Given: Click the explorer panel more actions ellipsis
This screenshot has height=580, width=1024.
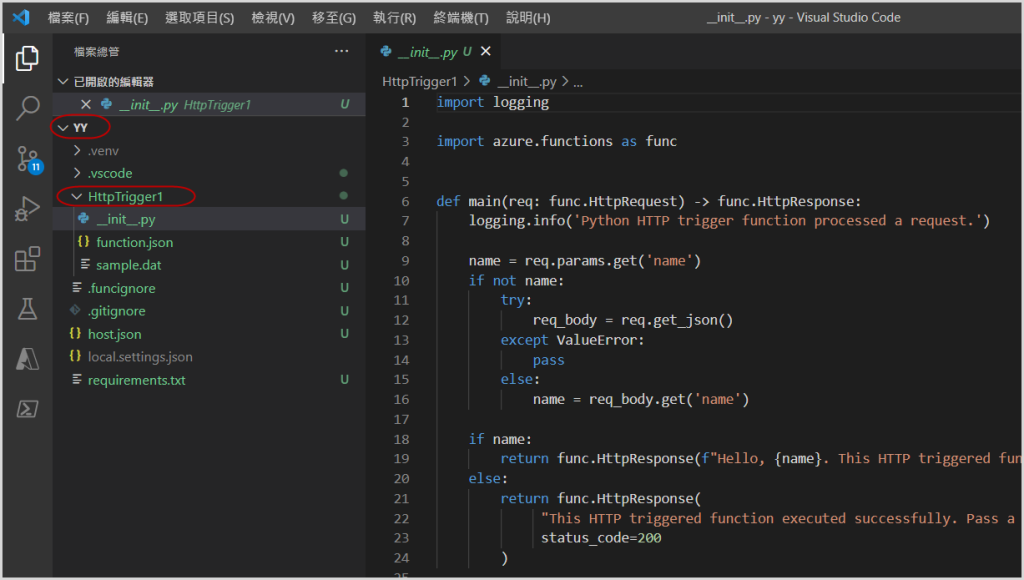Looking at the screenshot, I should point(342,51).
